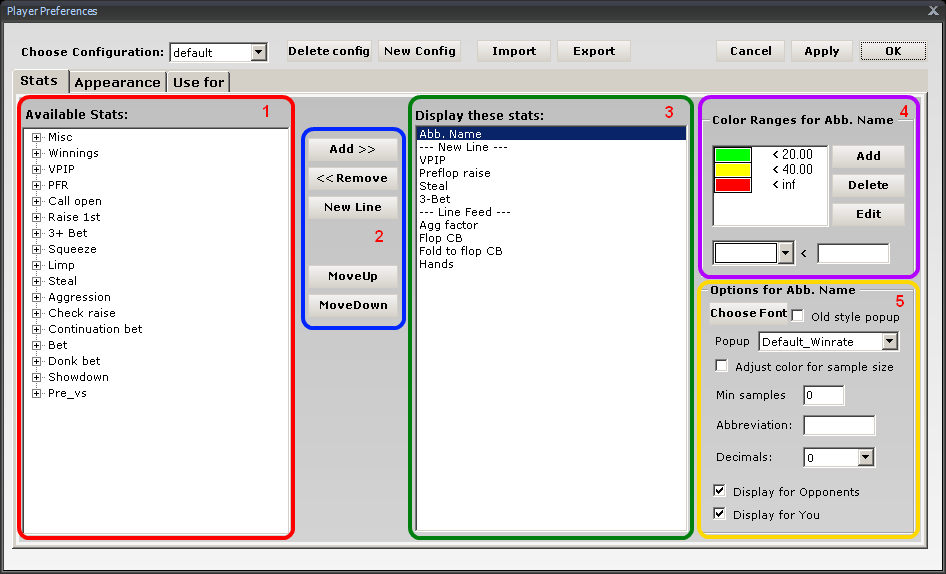Expand the Winnings tree node
The image size is (946, 574).
point(37,153)
